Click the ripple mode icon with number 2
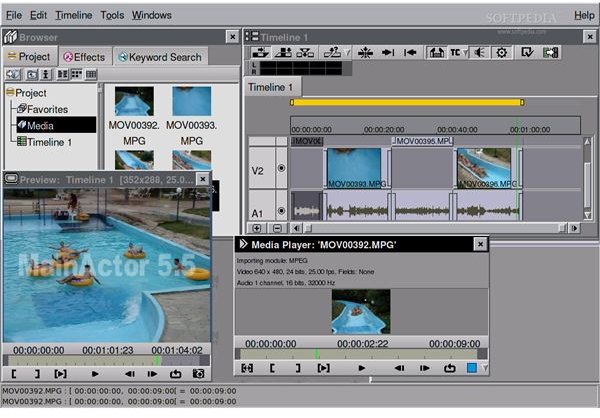Viewport: 600px width, 418px height. point(332,52)
